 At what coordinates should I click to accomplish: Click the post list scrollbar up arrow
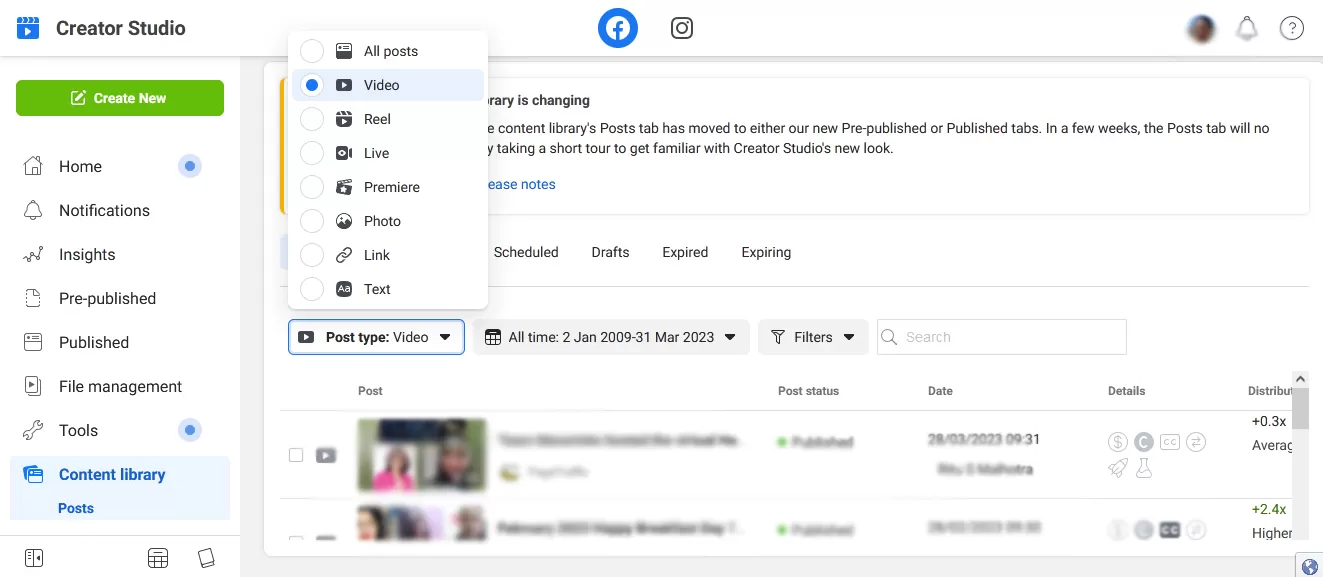(x=1300, y=379)
